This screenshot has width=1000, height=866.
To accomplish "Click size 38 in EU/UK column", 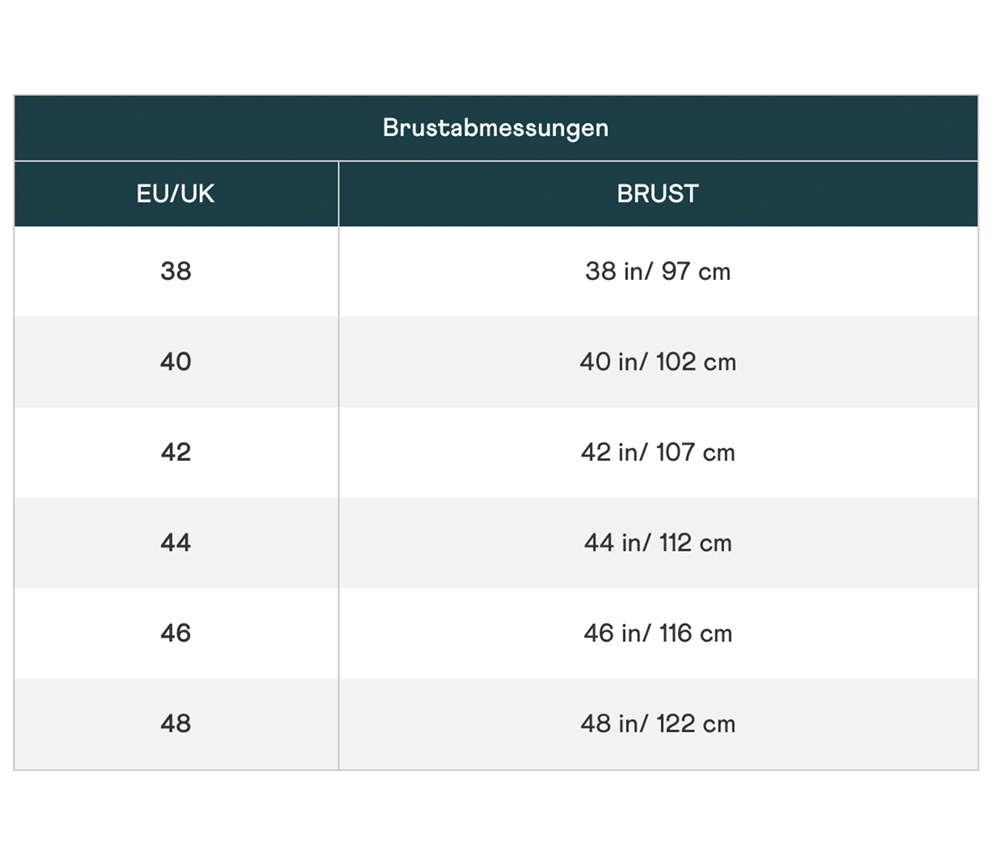I will [x=176, y=271].
